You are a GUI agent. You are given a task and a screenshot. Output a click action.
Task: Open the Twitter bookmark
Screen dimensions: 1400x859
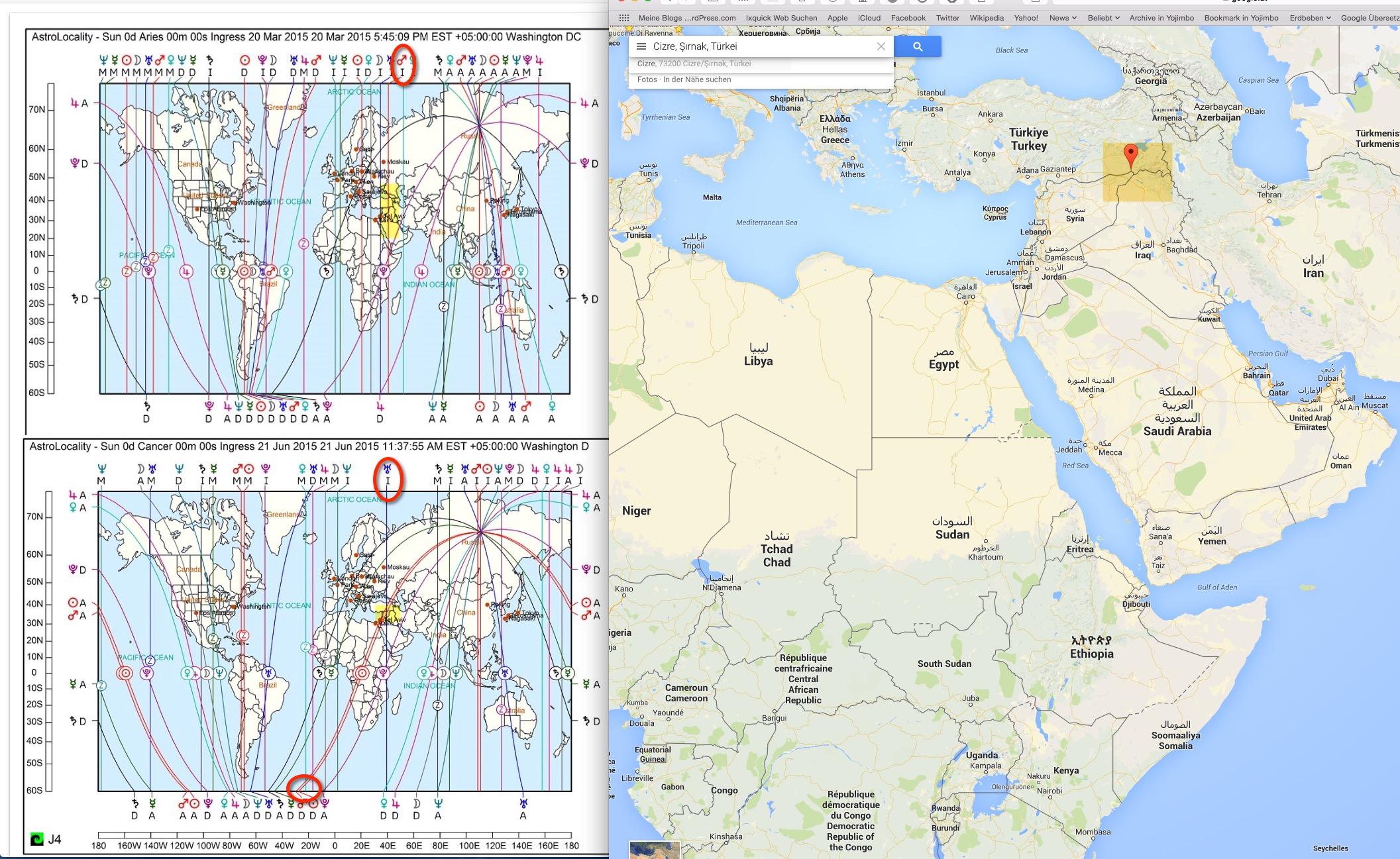click(947, 18)
